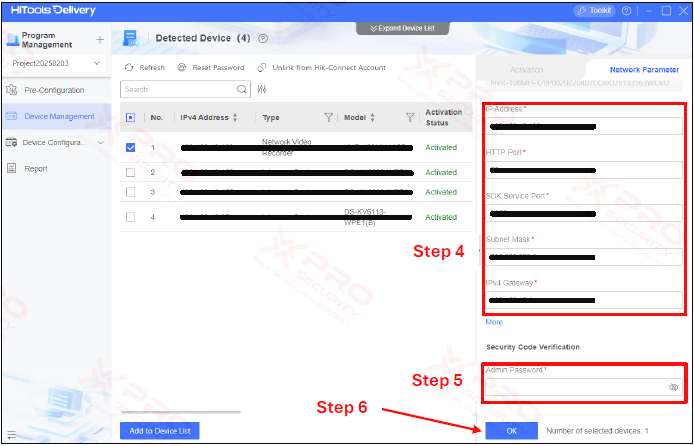
Task: Click Expand Device List handle
Action: tap(403, 28)
